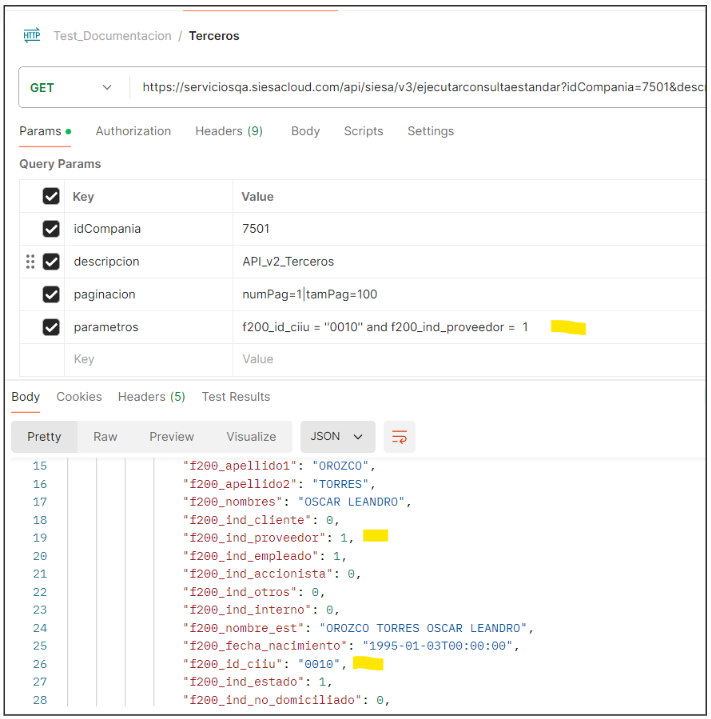
Task: Open the Test Results tab
Action: click(x=236, y=397)
